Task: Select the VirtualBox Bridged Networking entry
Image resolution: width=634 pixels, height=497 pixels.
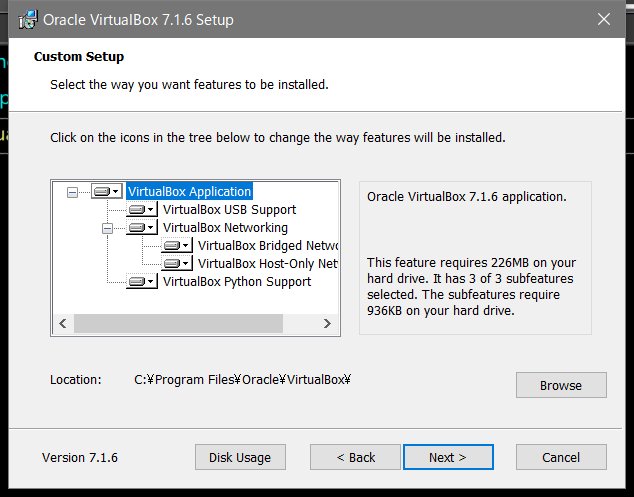Action: tap(268, 245)
